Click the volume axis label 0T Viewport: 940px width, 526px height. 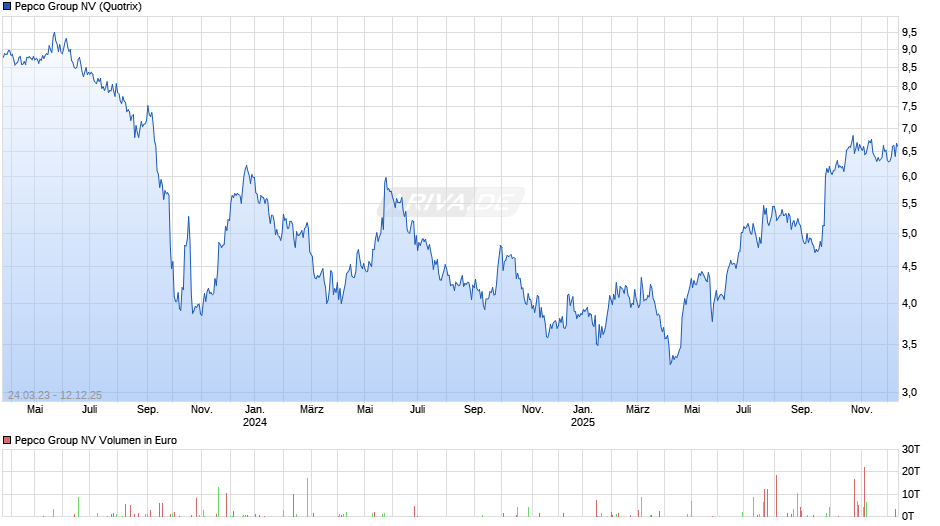coord(908,516)
